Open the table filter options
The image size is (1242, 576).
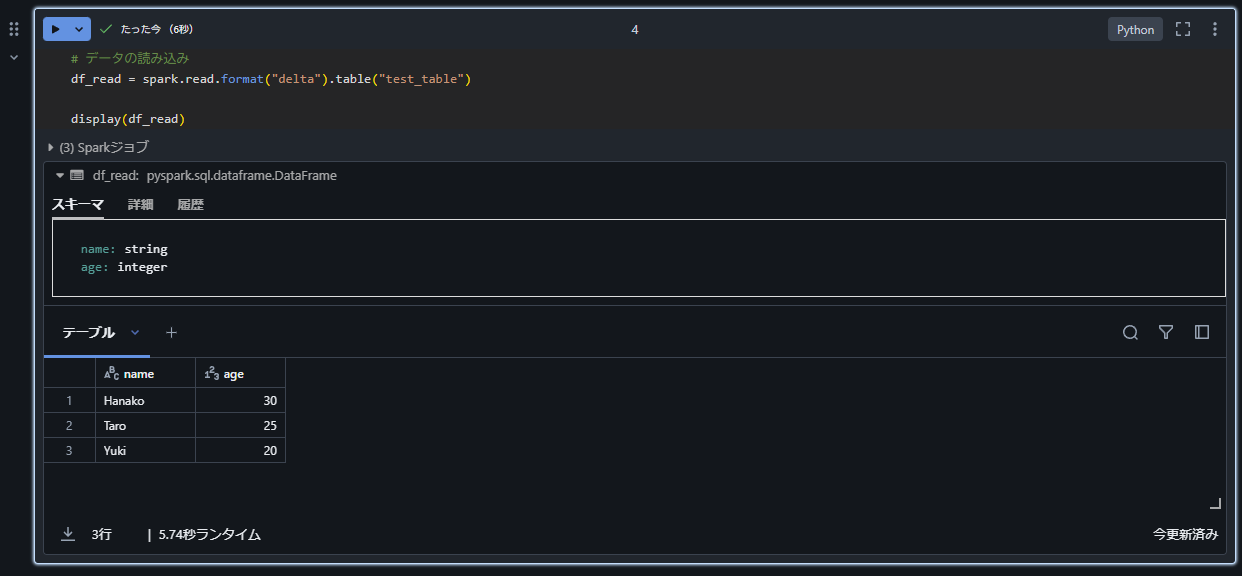pyautogui.click(x=1166, y=332)
